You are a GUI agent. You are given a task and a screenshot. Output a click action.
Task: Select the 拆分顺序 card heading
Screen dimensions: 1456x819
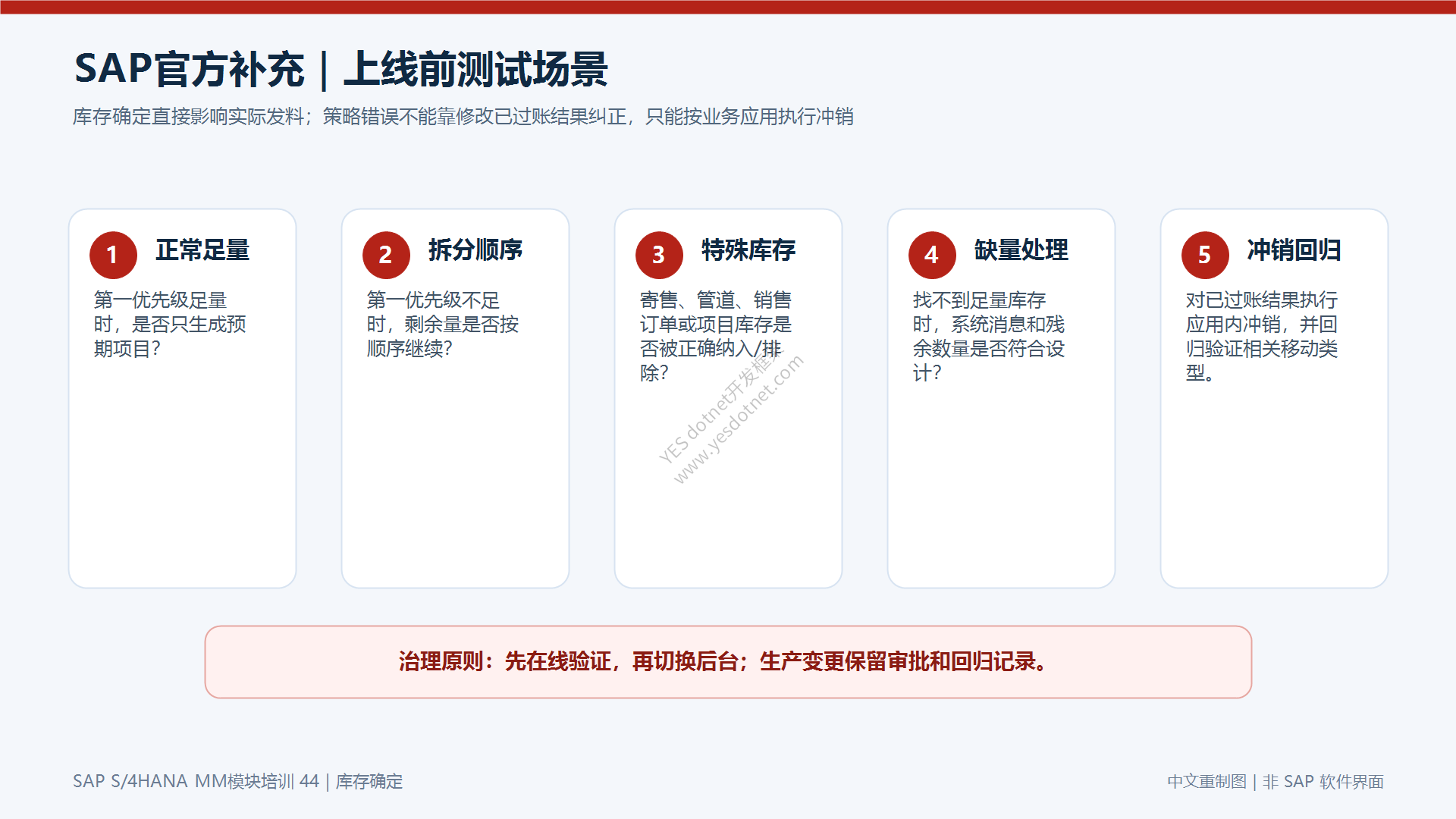coord(475,250)
